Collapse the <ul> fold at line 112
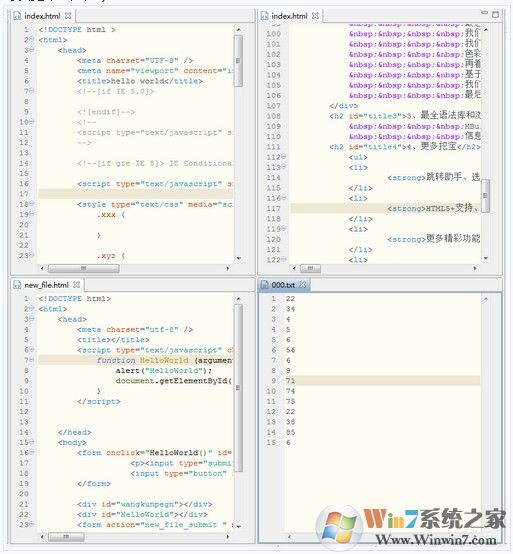The image size is (513, 554). click(284, 156)
